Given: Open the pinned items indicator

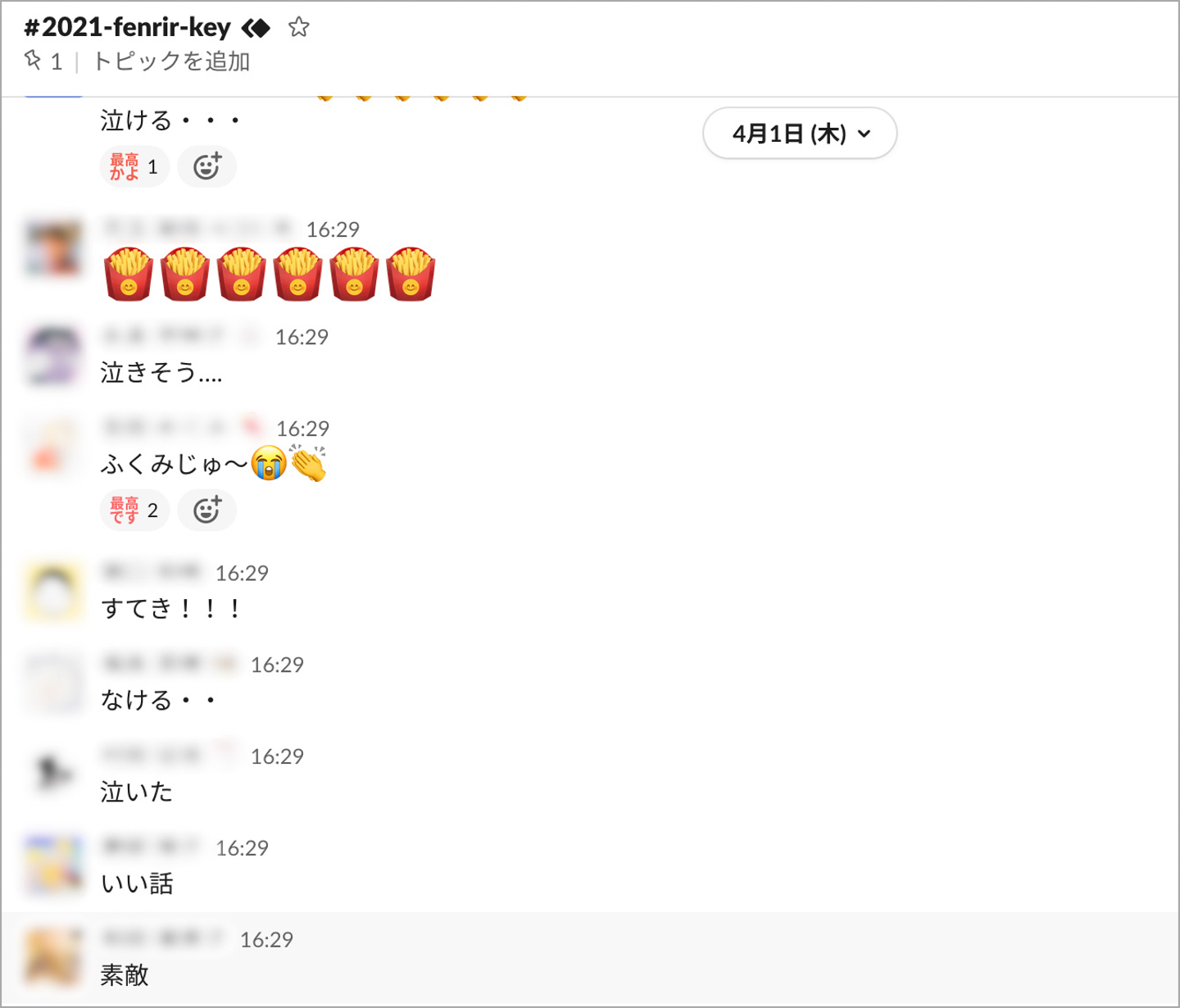Looking at the screenshot, I should (x=43, y=61).
